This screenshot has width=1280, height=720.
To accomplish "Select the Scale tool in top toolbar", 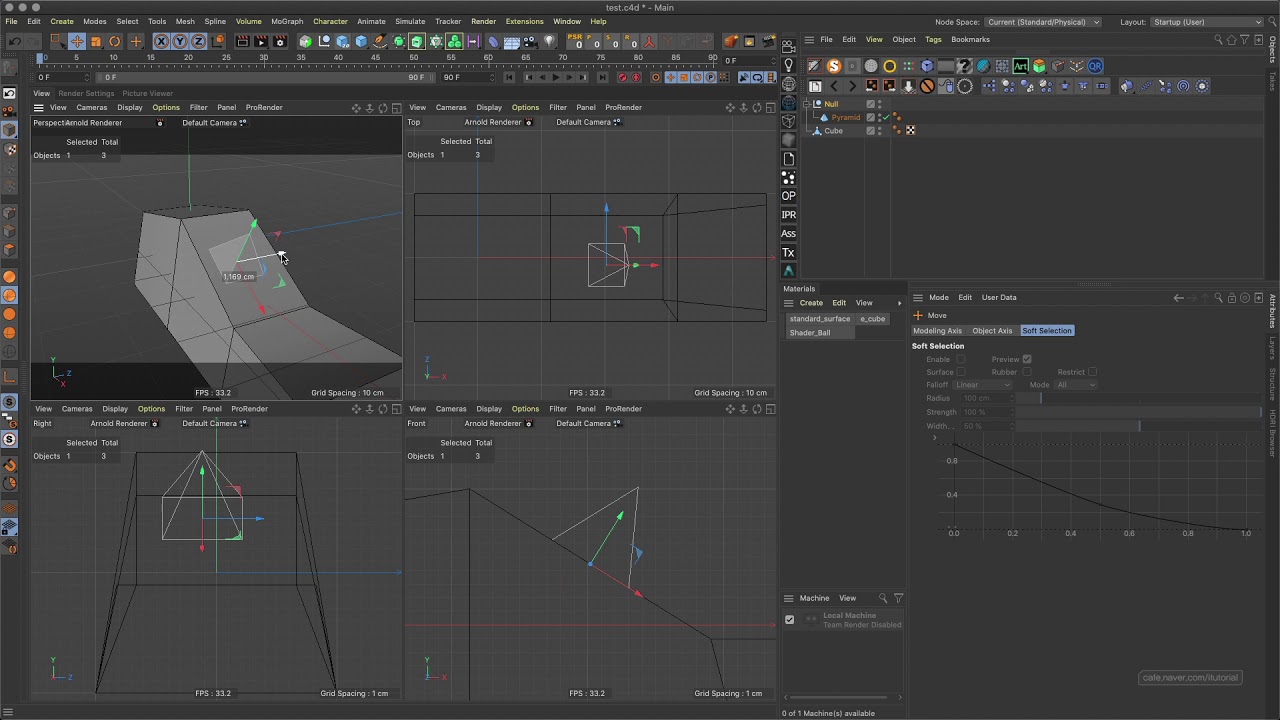I will [96, 41].
